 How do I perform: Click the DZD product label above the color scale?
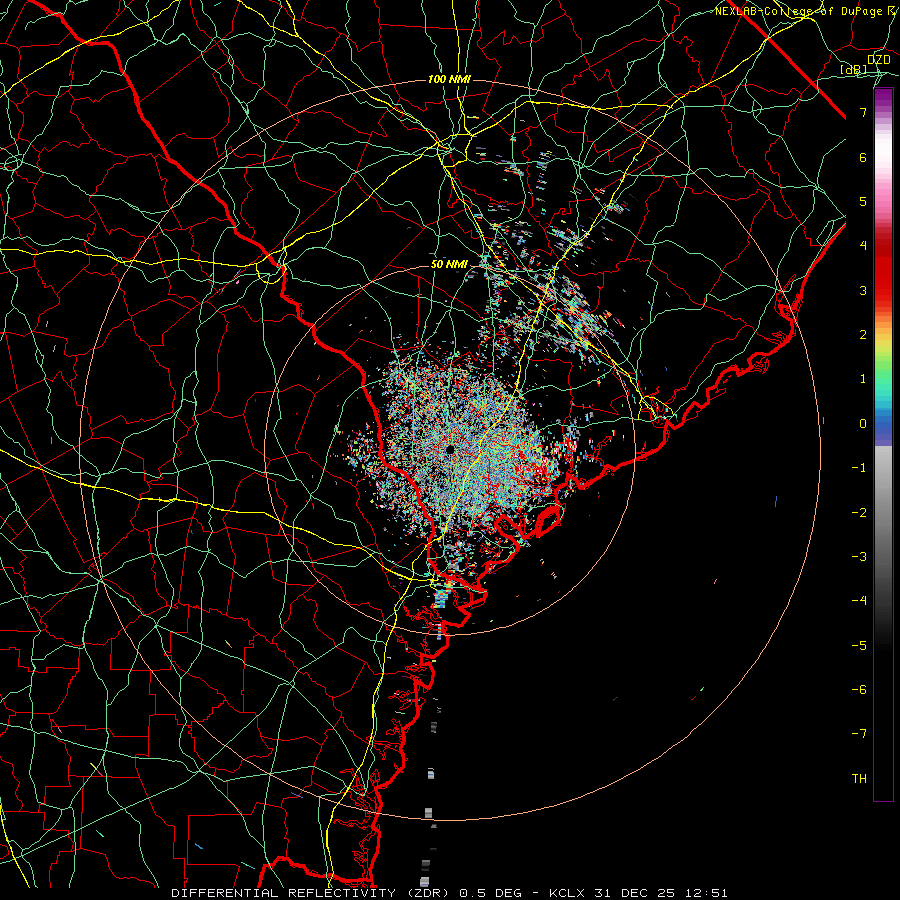click(x=878, y=60)
